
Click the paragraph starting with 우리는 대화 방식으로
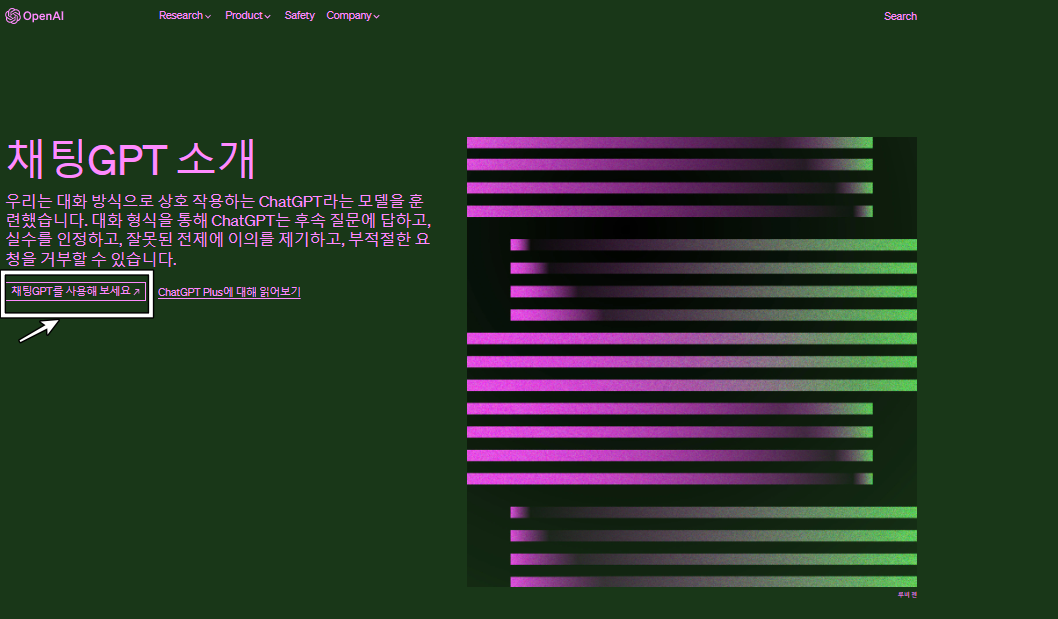tap(218, 230)
